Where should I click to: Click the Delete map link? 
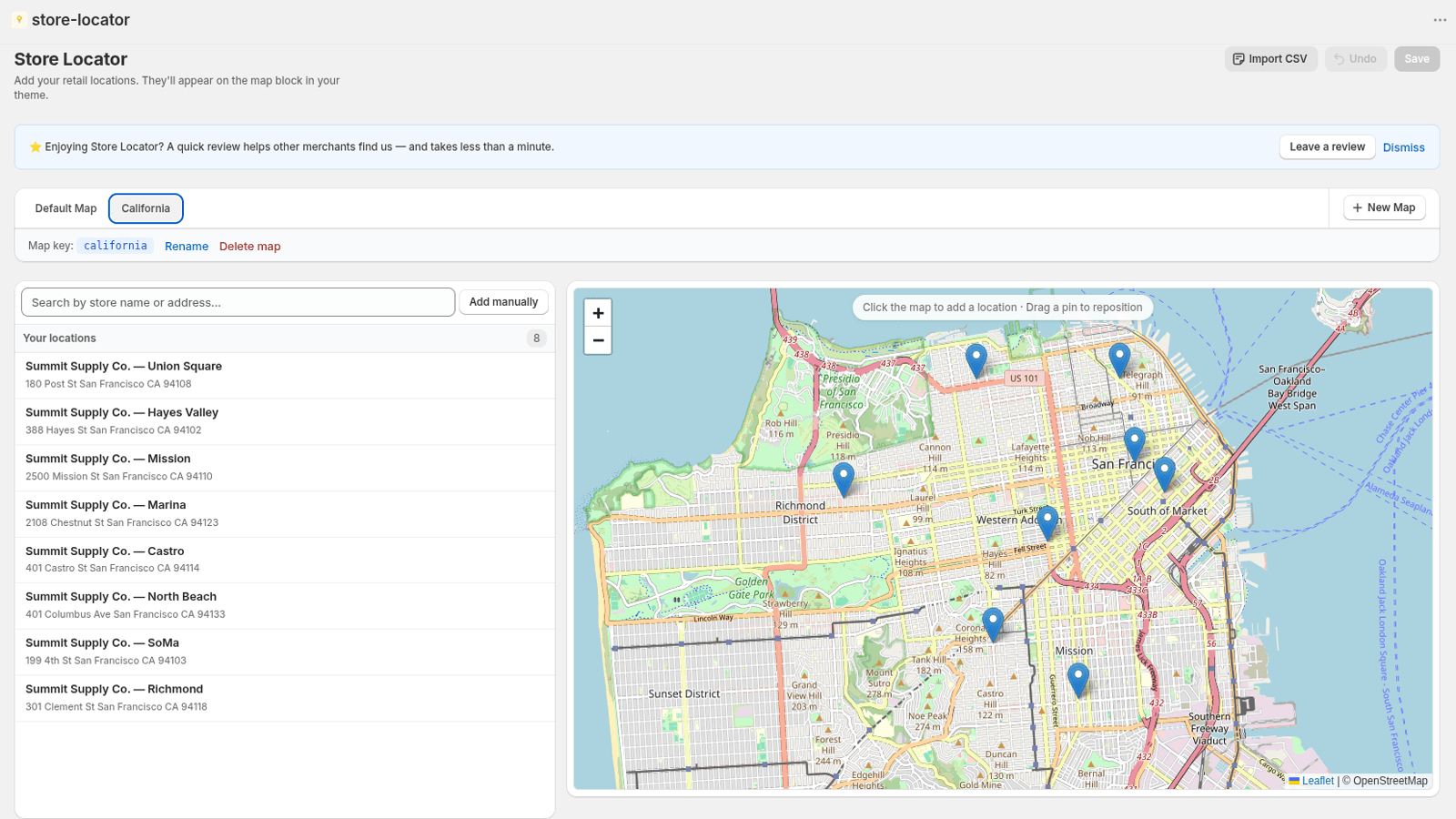[249, 247]
